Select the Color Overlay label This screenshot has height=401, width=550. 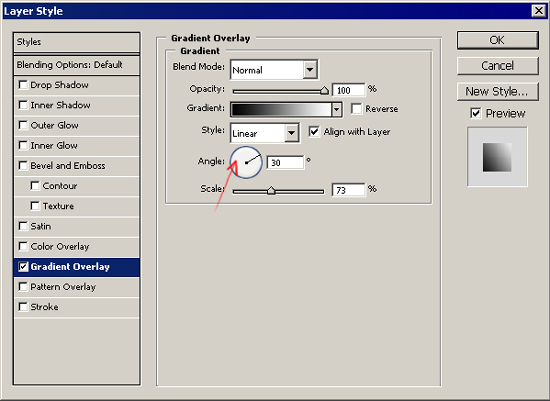tap(60, 247)
